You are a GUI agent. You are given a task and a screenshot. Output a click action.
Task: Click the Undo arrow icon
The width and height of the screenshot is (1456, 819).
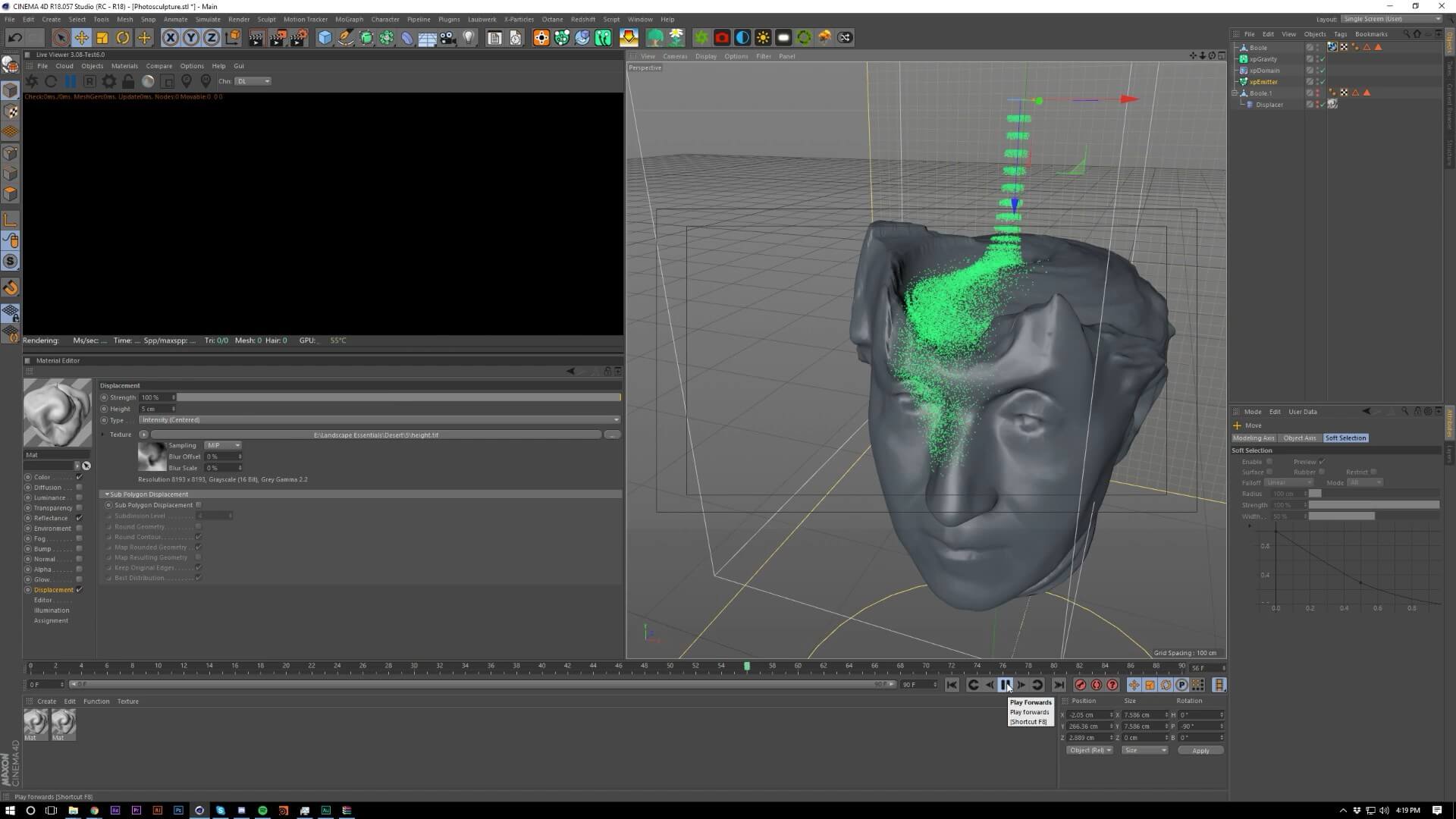pyautogui.click(x=14, y=37)
